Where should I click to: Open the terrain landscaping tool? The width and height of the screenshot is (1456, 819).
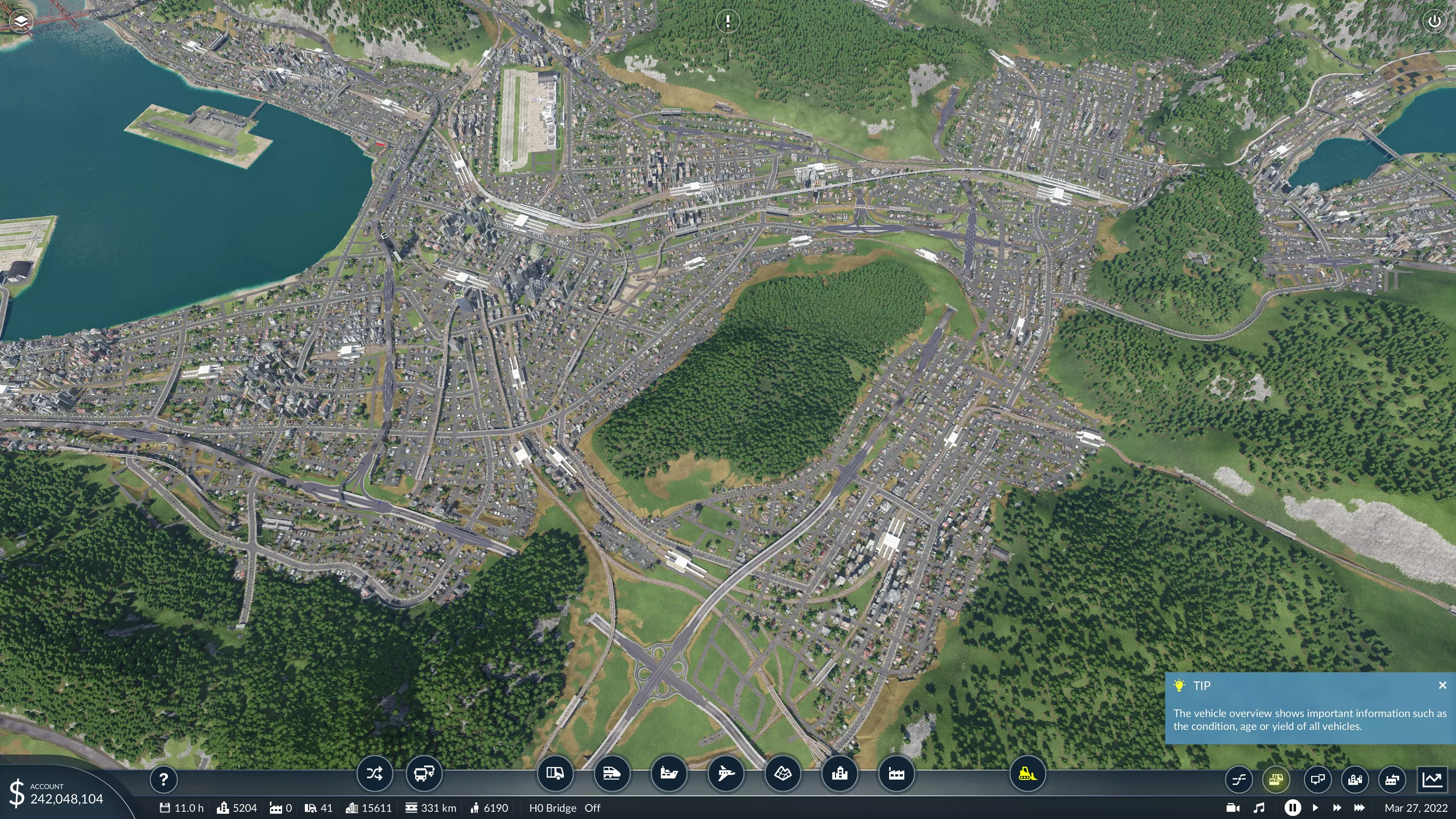783,773
